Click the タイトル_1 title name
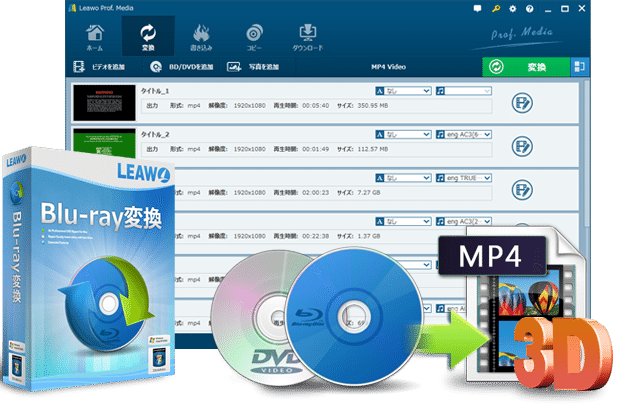The width and height of the screenshot is (618, 415). [x=155, y=91]
